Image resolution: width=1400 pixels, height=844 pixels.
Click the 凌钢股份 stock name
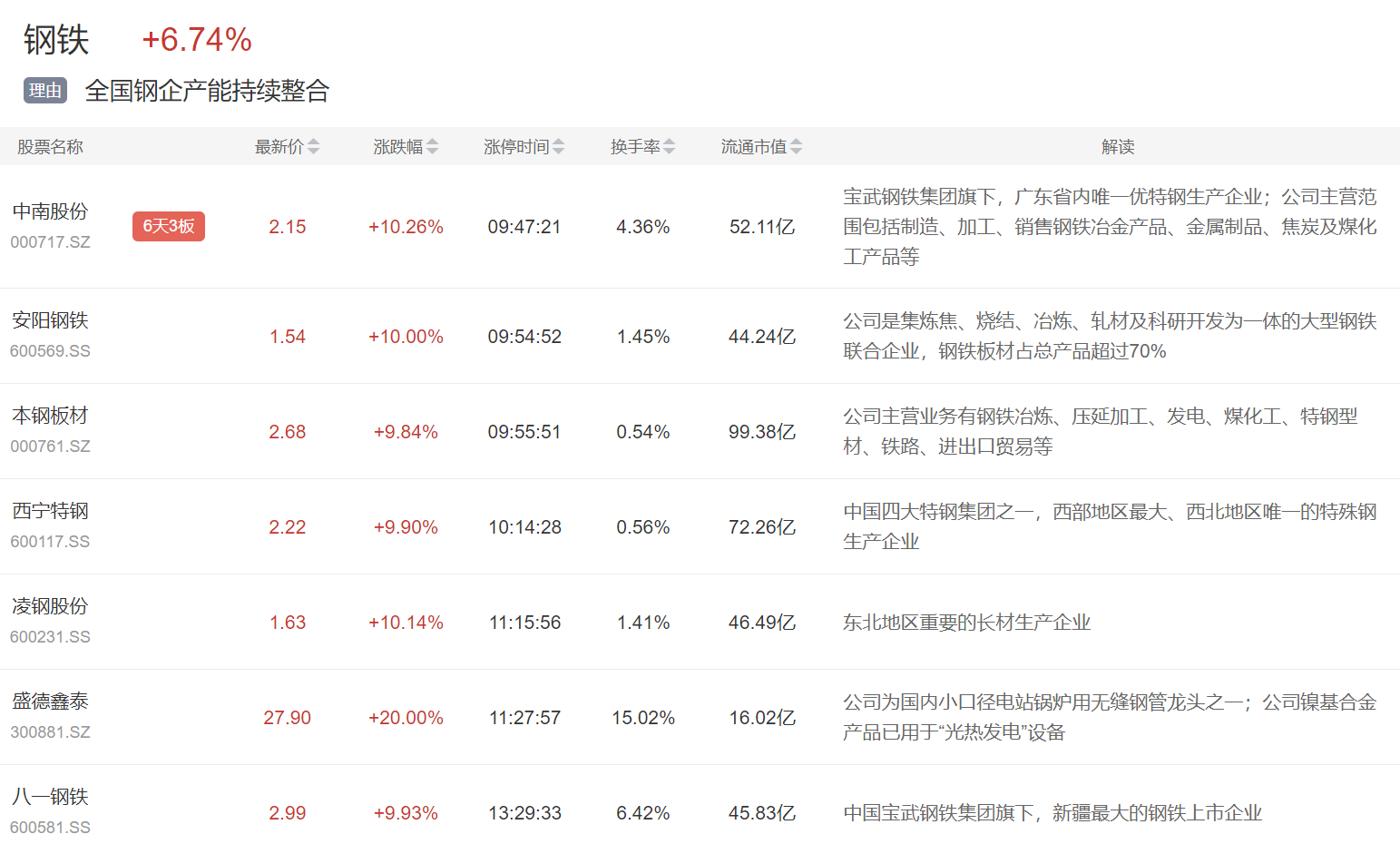(x=50, y=606)
